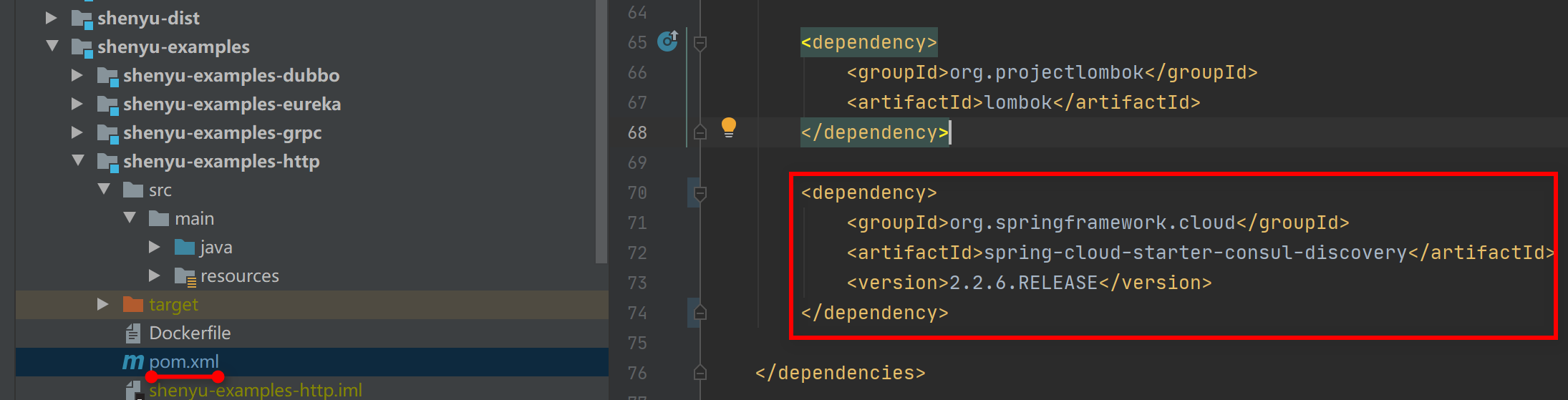Click the Maven icon beside pom.xml
Image resolution: width=1568 pixels, height=400 pixels.
pyautogui.click(x=133, y=362)
